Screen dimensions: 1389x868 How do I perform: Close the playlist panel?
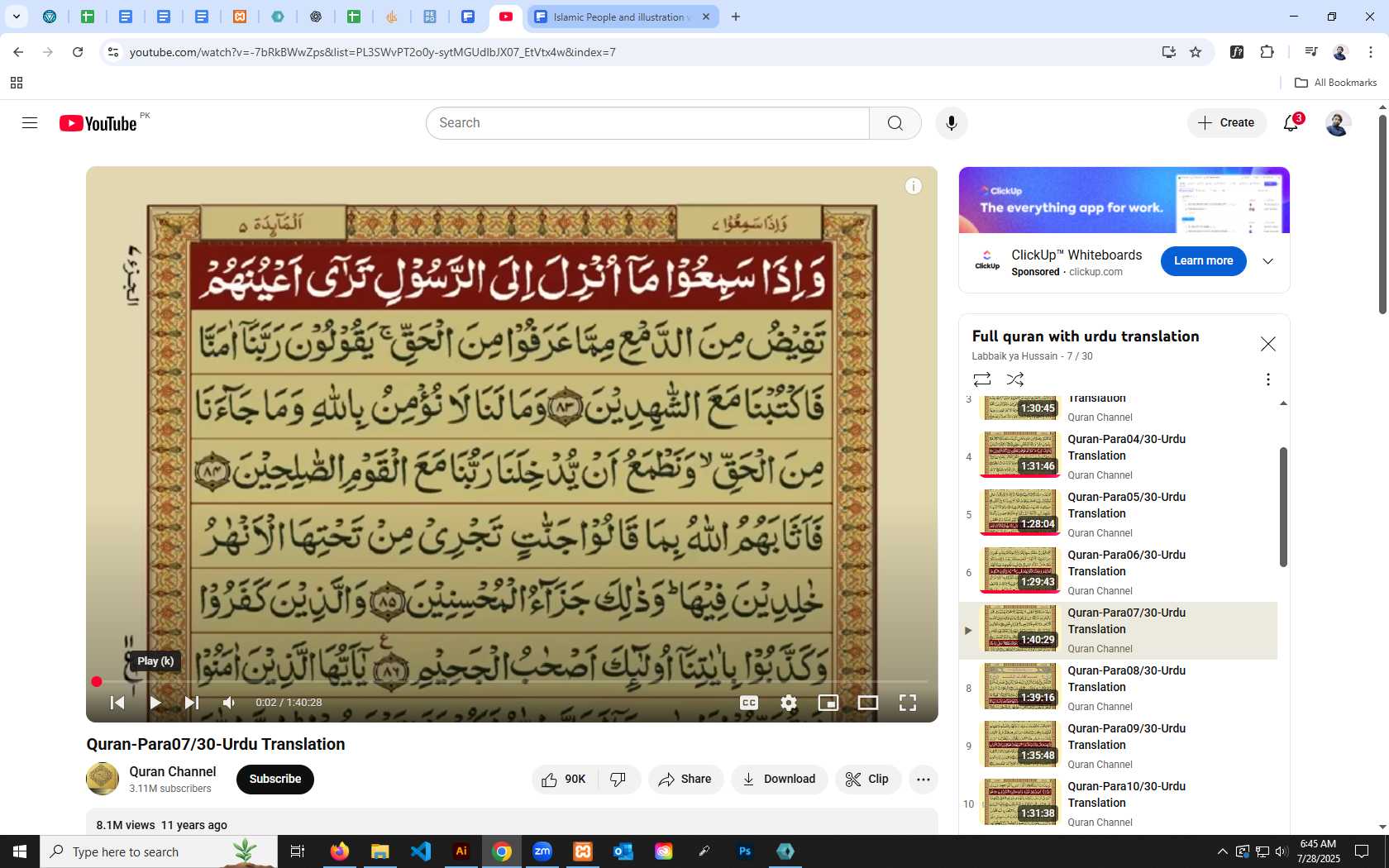click(x=1267, y=344)
